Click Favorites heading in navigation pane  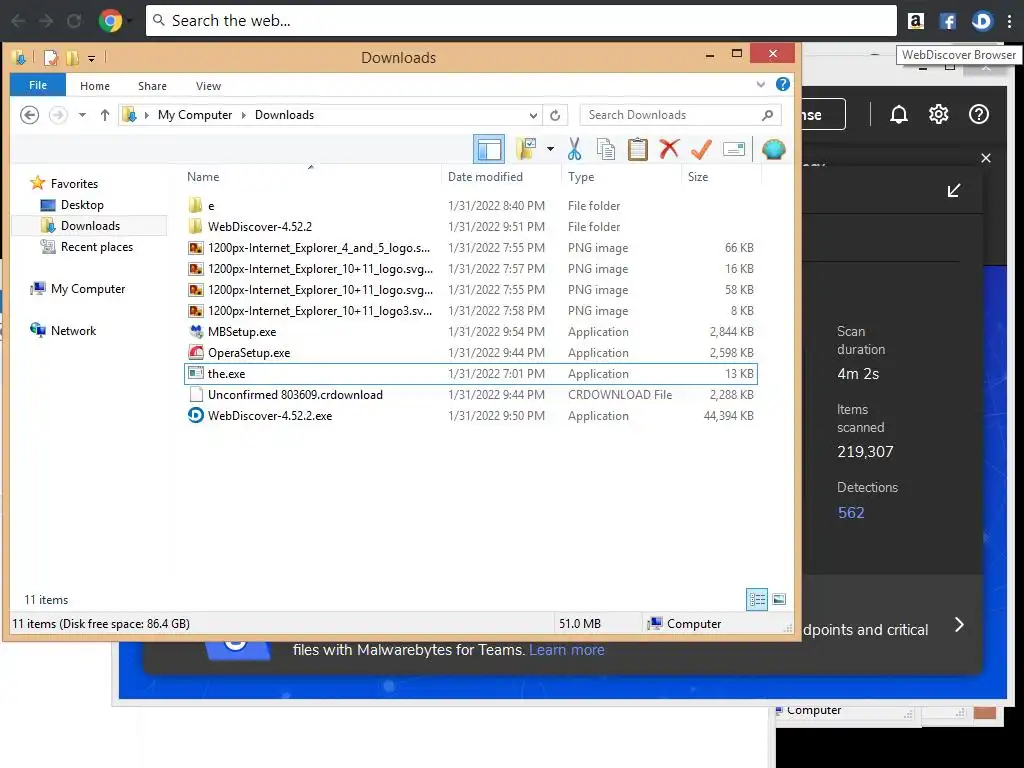(x=74, y=184)
